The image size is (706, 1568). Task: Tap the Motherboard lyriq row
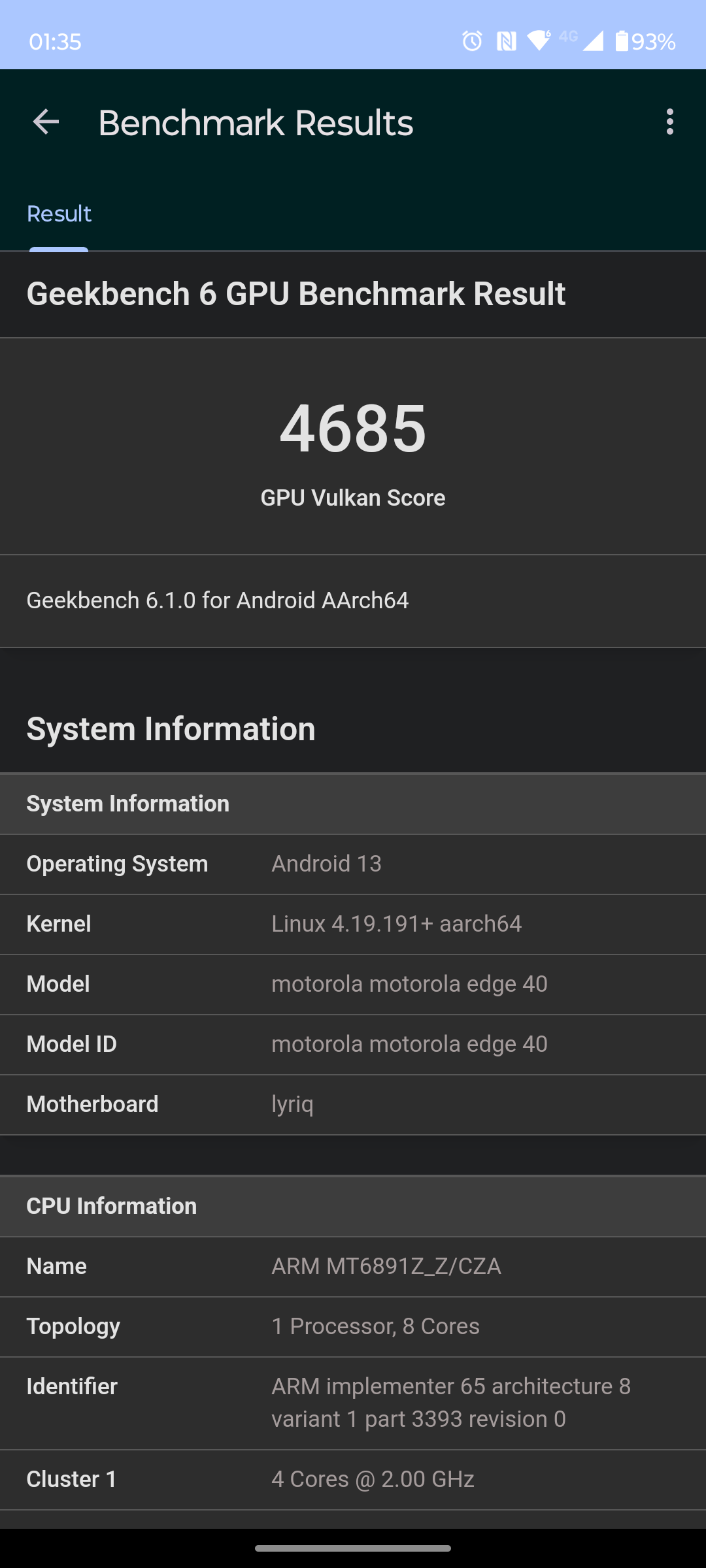click(353, 1104)
